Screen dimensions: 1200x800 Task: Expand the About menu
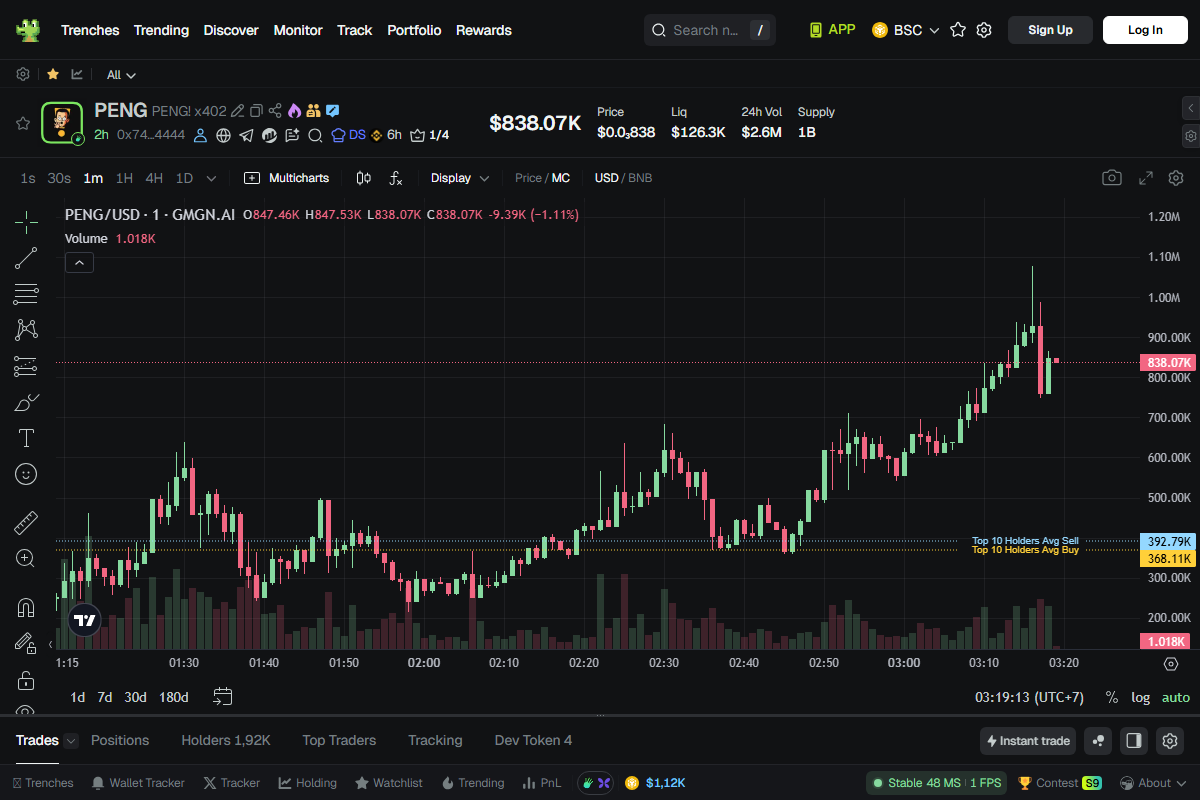coord(1152,783)
